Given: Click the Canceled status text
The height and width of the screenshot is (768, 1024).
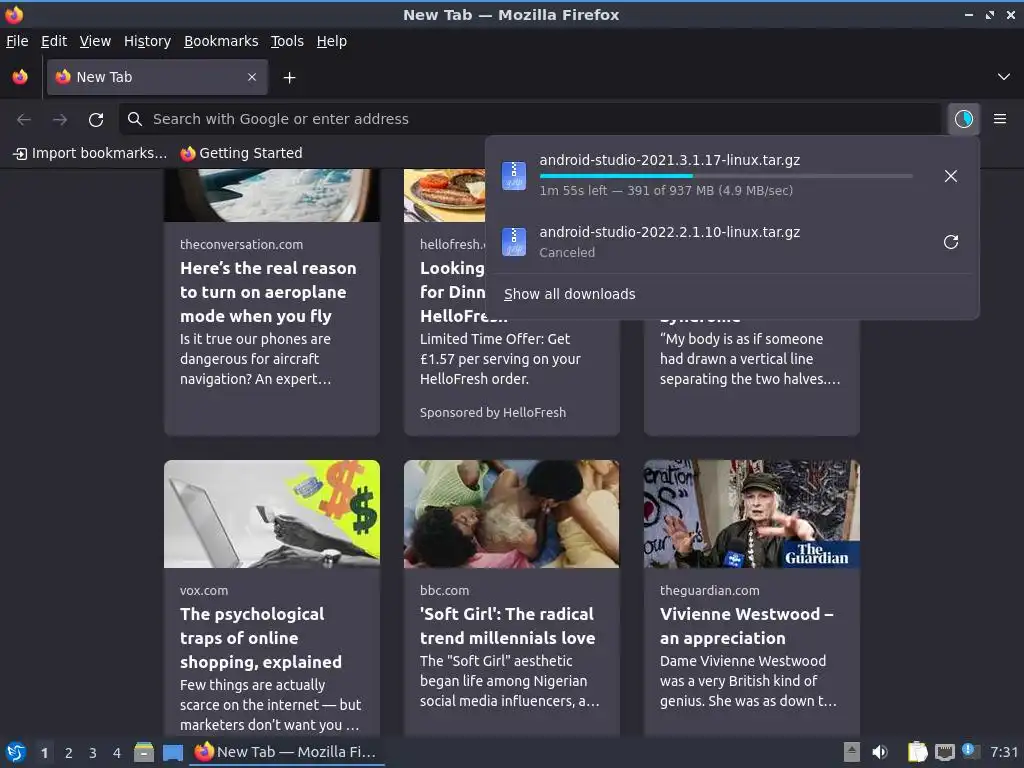Looking at the screenshot, I should pos(567,253).
